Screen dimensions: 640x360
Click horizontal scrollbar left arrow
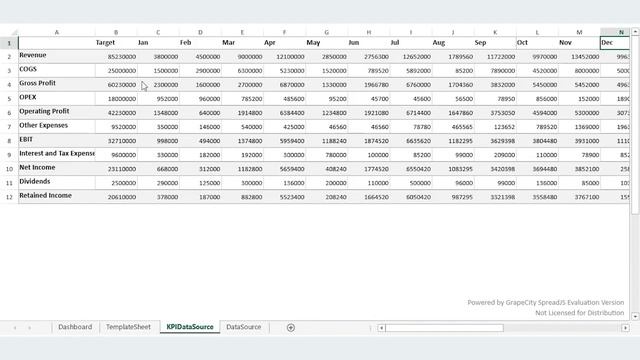(x=381, y=328)
